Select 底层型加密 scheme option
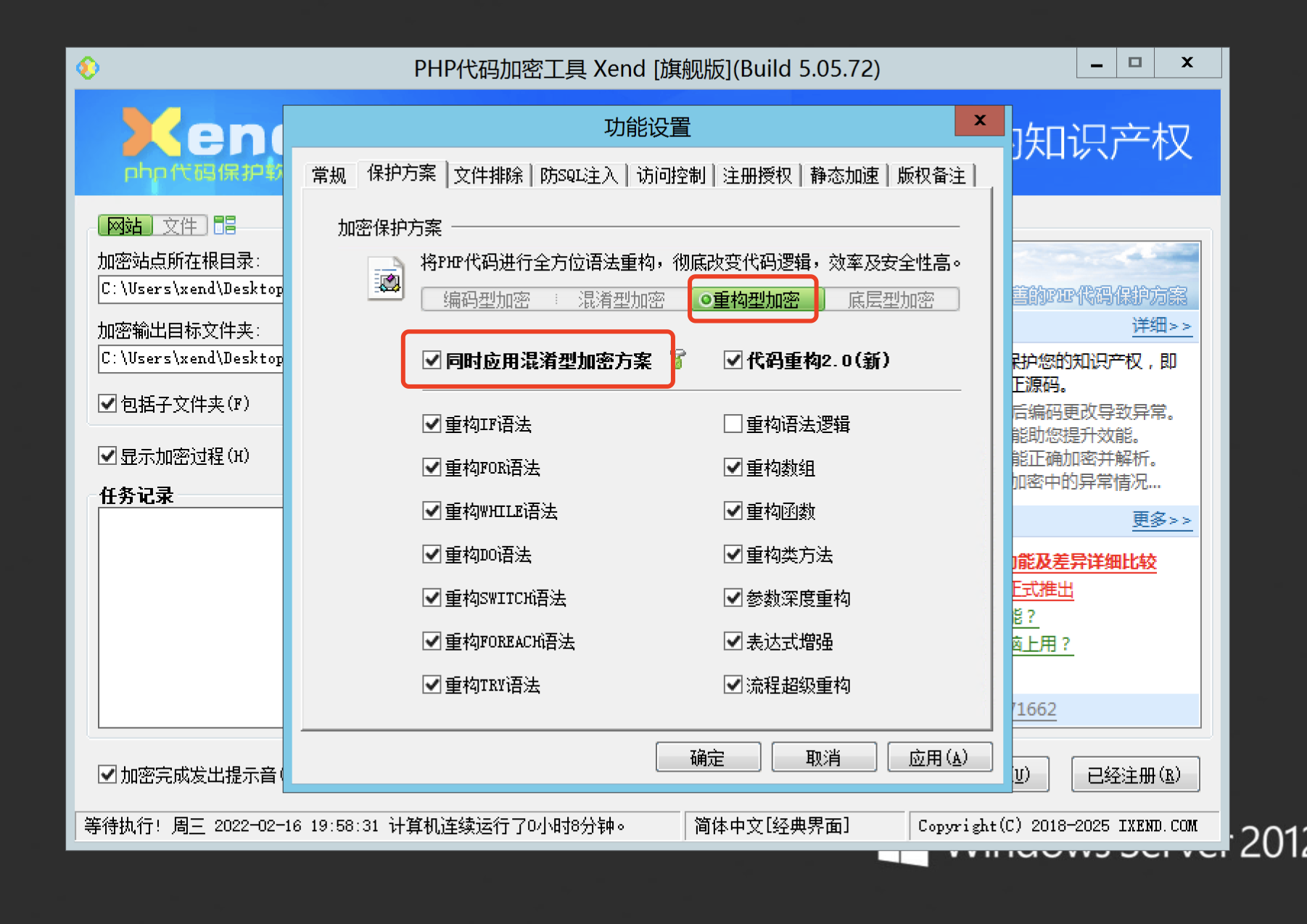The width and height of the screenshot is (1307, 924). pos(891,300)
